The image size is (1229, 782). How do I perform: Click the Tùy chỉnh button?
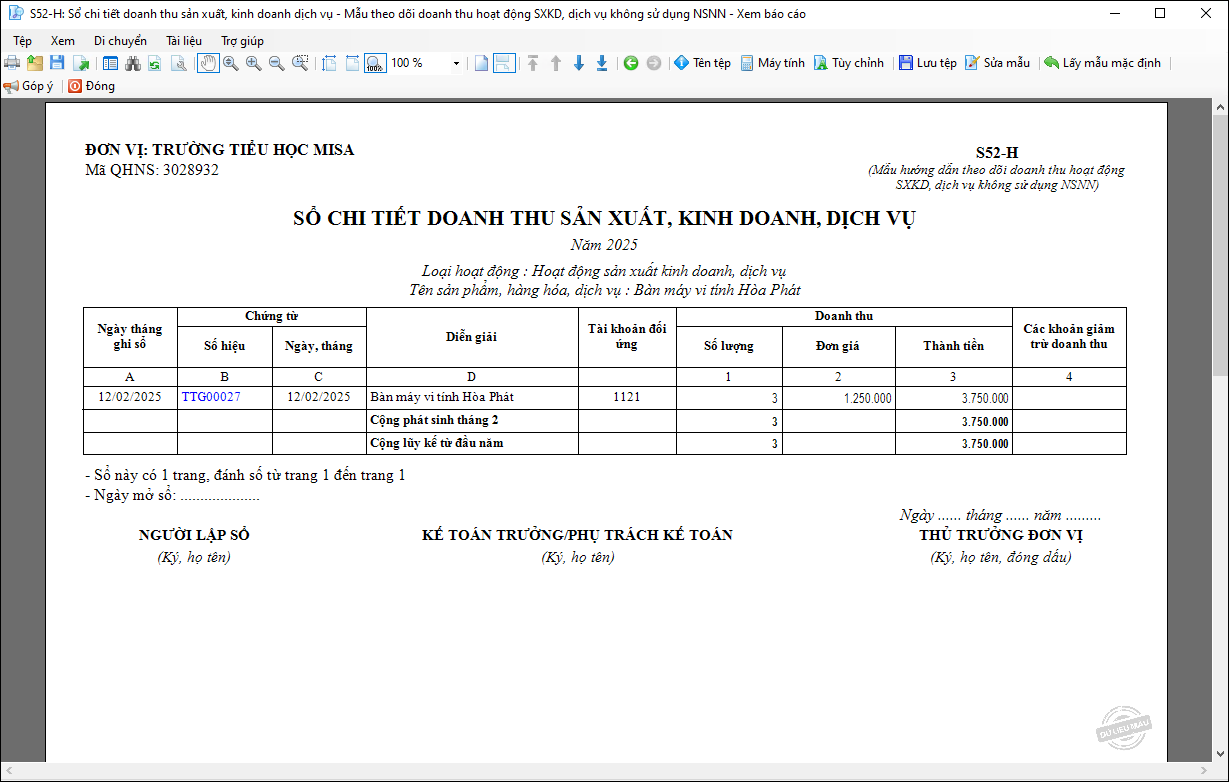(848, 63)
